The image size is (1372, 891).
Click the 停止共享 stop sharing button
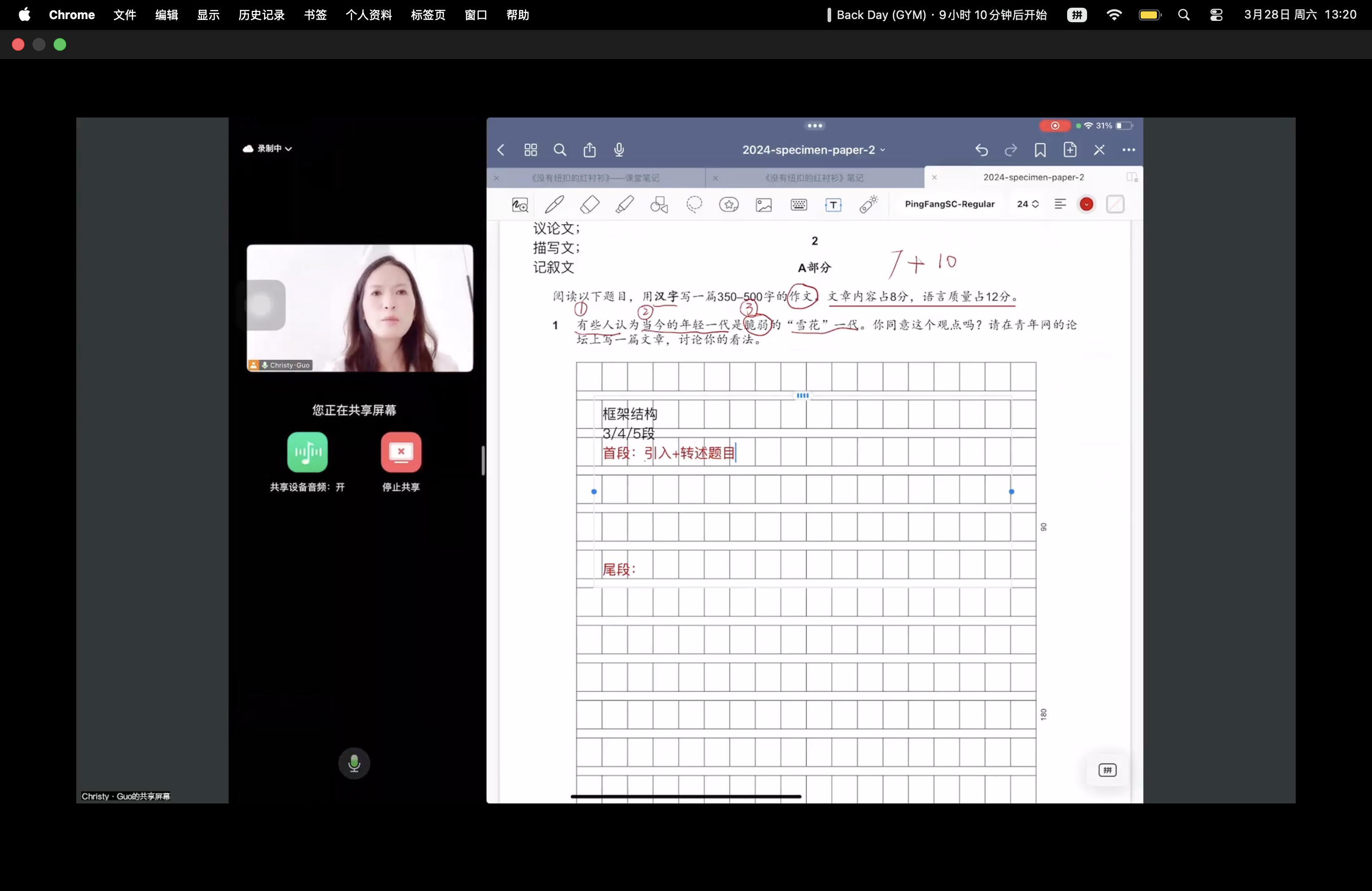(x=401, y=452)
